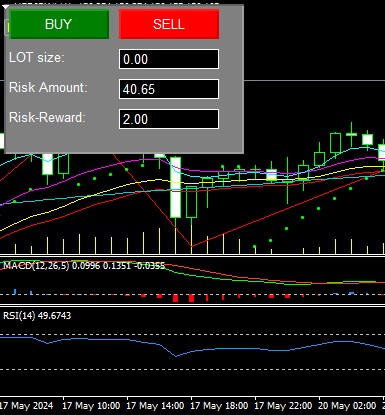Image resolution: width=385 pixels, height=415 pixels.
Task: Select the RSI(14) 49.6743 indicator label
Action: [x=37, y=315]
